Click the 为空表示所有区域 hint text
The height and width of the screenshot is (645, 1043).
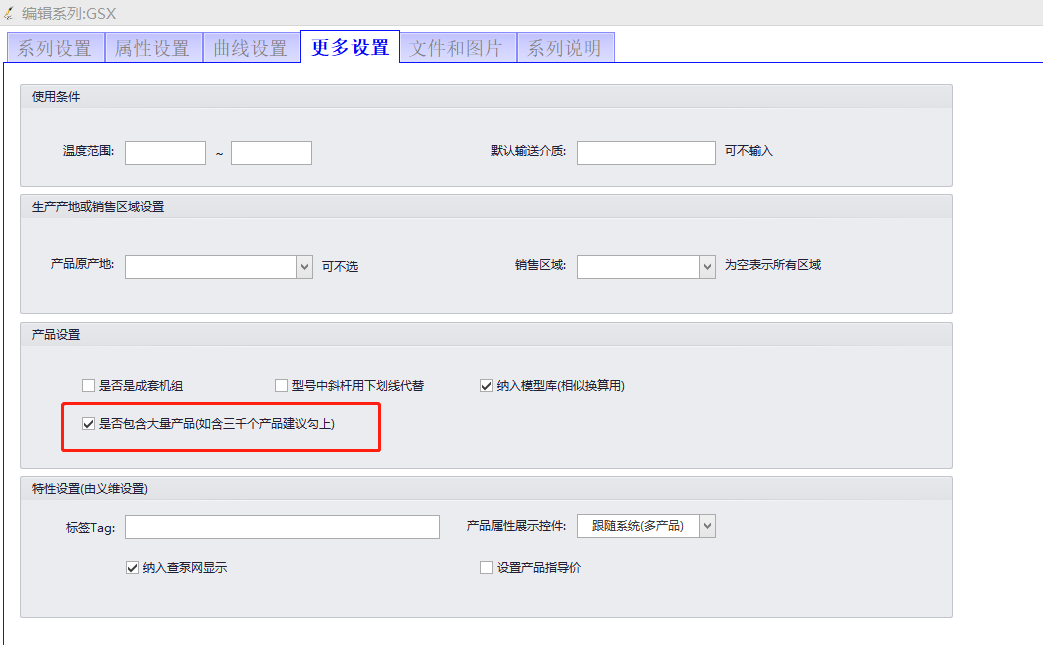[x=772, y=265]
